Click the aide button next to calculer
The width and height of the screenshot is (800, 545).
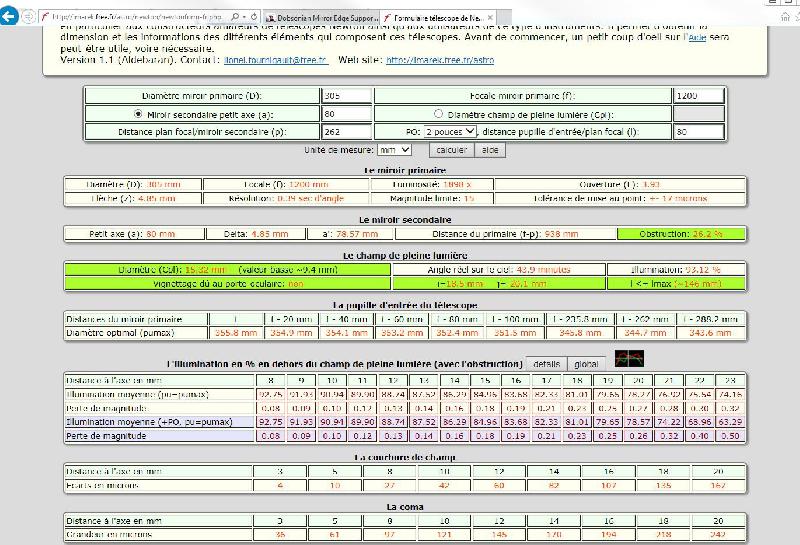490,150
